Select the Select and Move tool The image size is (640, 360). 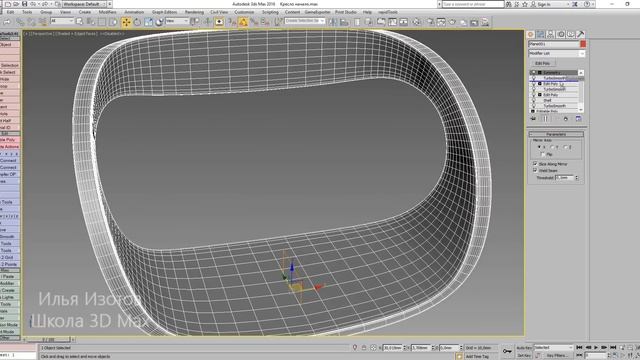coord(126,22)
